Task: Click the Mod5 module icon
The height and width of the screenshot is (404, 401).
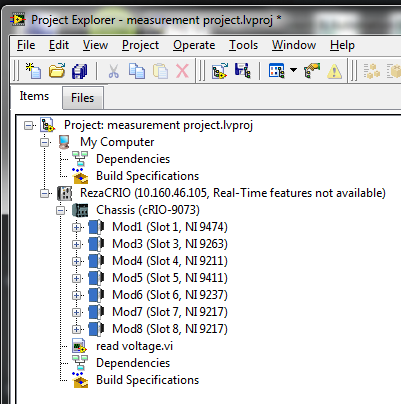Action: tap(97, 278)
